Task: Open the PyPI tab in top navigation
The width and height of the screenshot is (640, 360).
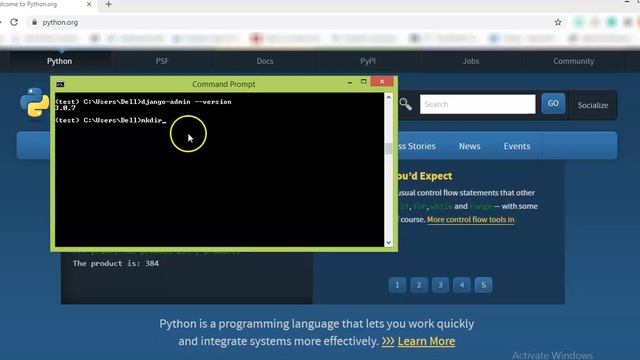Action: coord(368,61)
